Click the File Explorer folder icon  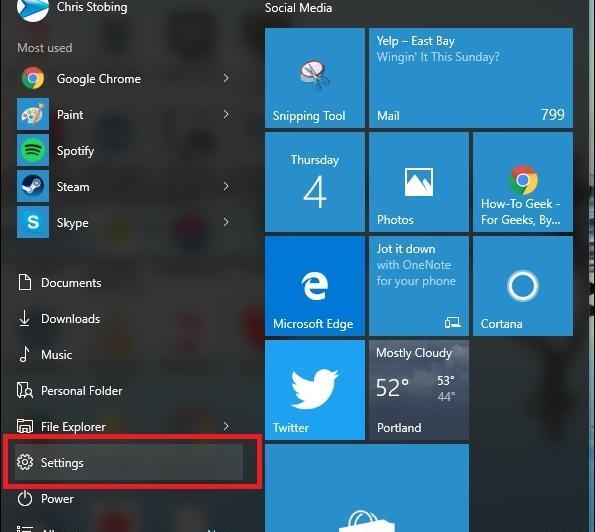25,426
